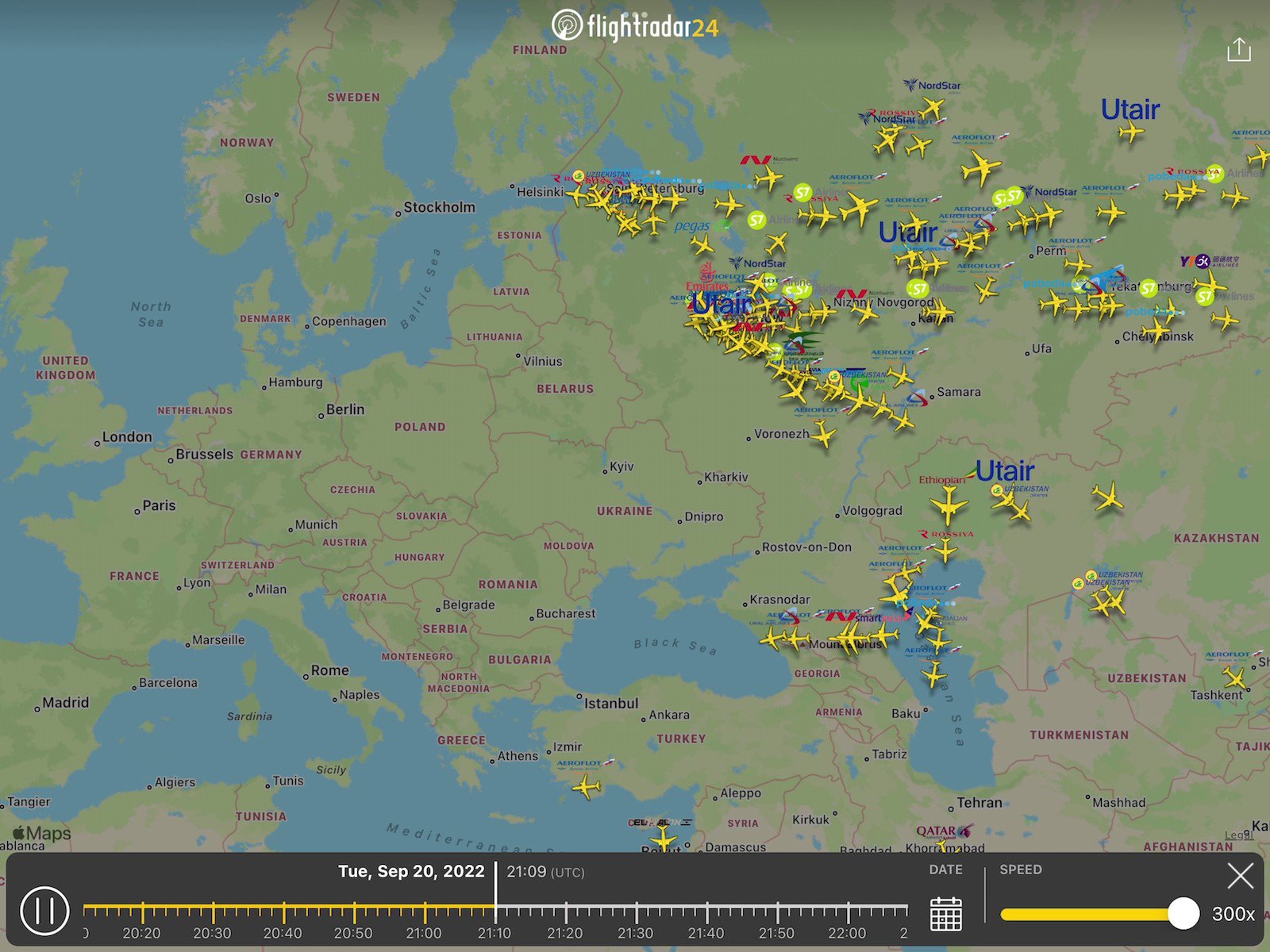Click the Madrid city label

[x=65, y=702]
